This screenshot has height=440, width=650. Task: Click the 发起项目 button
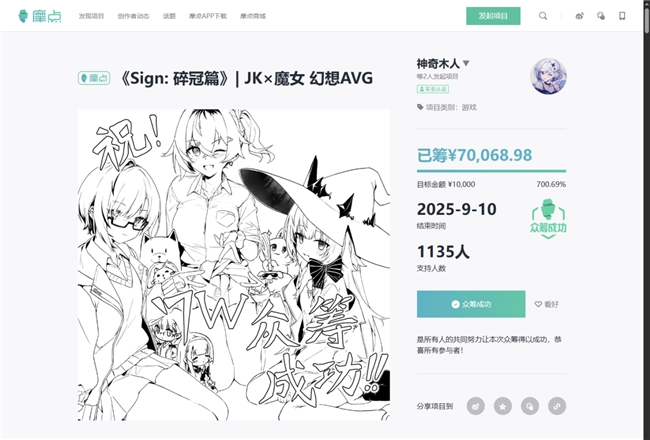(493, 16)
